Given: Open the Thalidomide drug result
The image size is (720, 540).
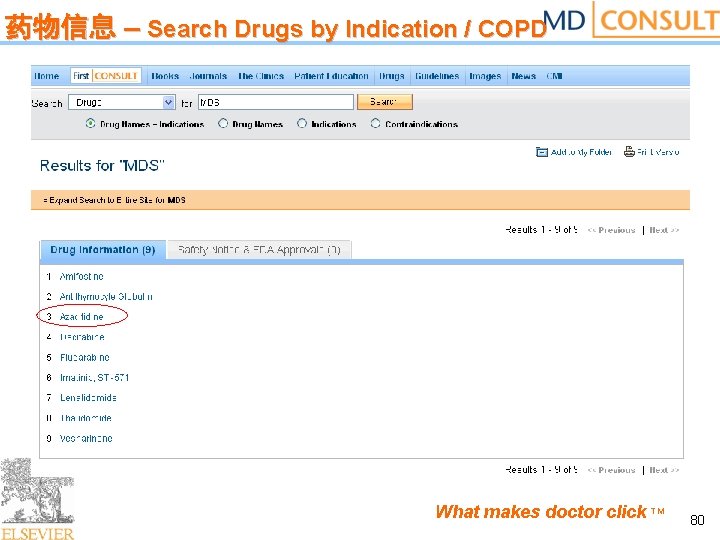Looking at the screenshot, I should coord(86,418).
